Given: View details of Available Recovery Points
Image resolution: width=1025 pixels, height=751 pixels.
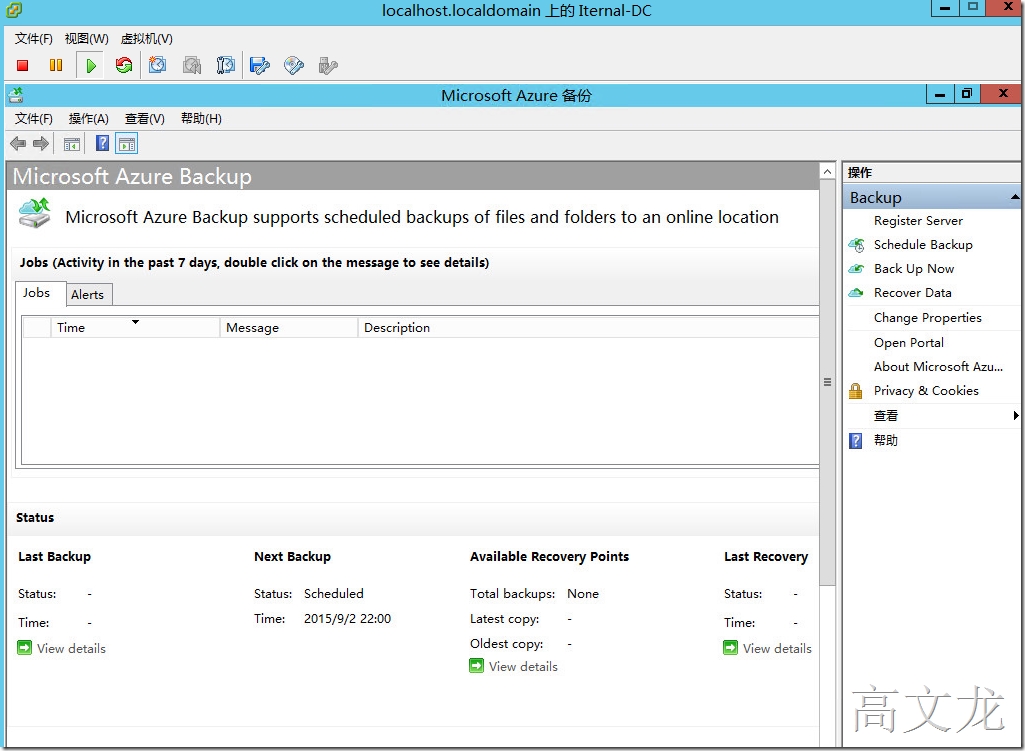Looking at the screenshot, I should tap(523, 667).
